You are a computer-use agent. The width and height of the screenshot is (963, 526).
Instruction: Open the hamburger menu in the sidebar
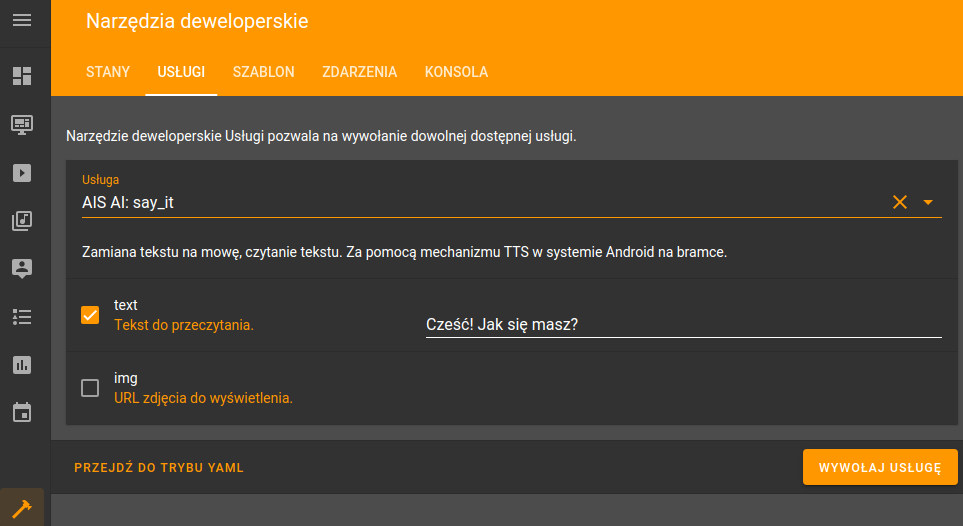pyautogui.click(x=22, y=20)
